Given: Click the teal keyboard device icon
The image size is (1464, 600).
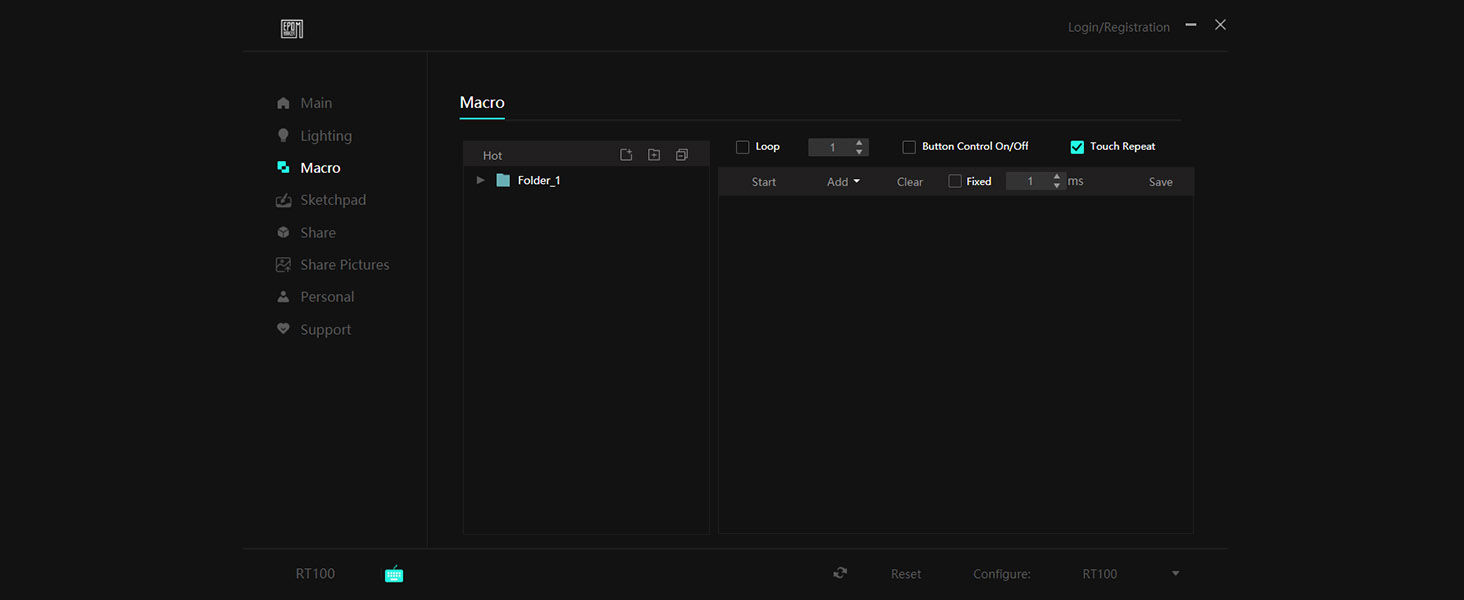Looking at the screenshot, I should pyautogui.click(x=394, y=574).
